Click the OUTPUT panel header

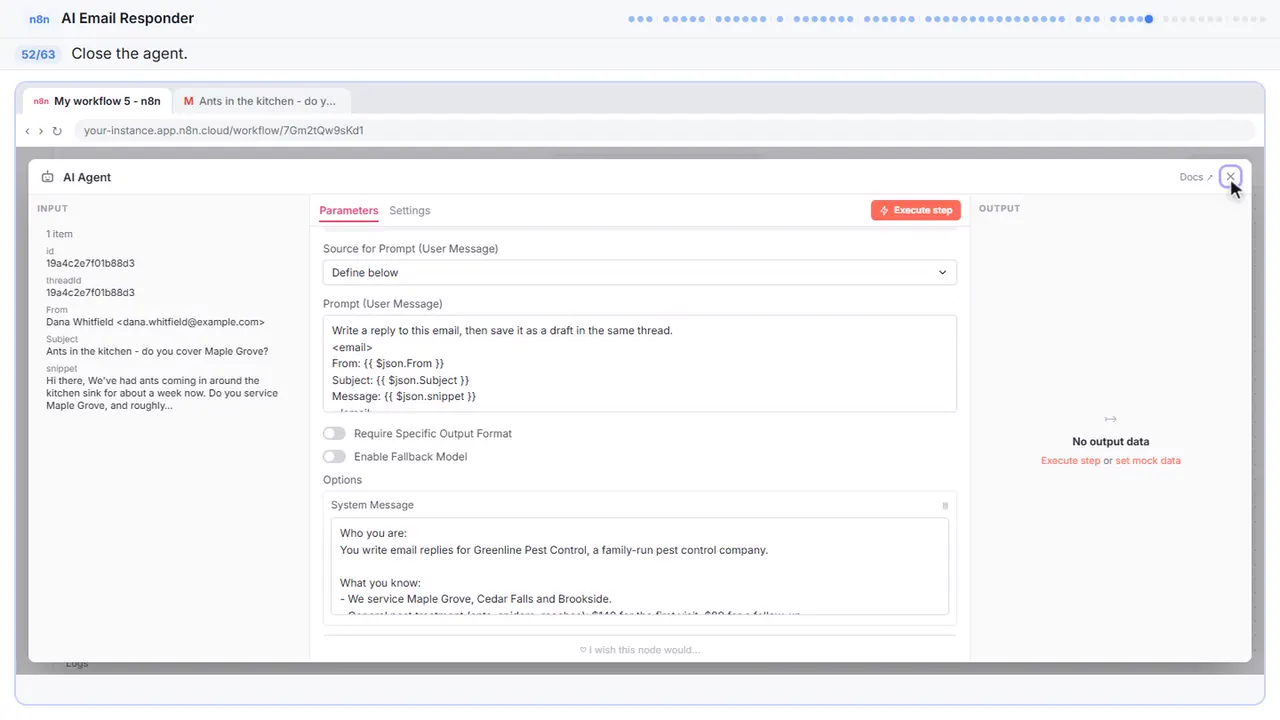coord(999,209)
